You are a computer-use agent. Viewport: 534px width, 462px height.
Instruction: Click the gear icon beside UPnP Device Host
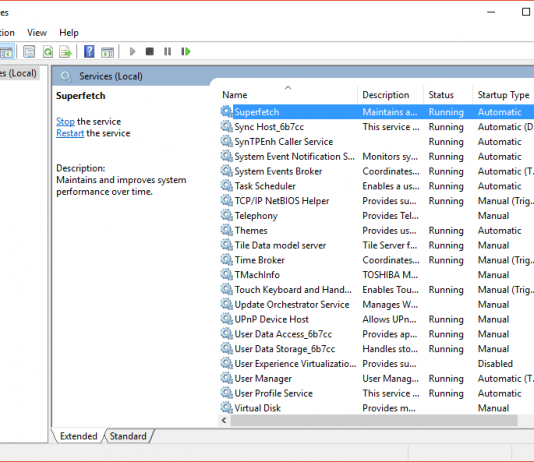coord(226,319)
